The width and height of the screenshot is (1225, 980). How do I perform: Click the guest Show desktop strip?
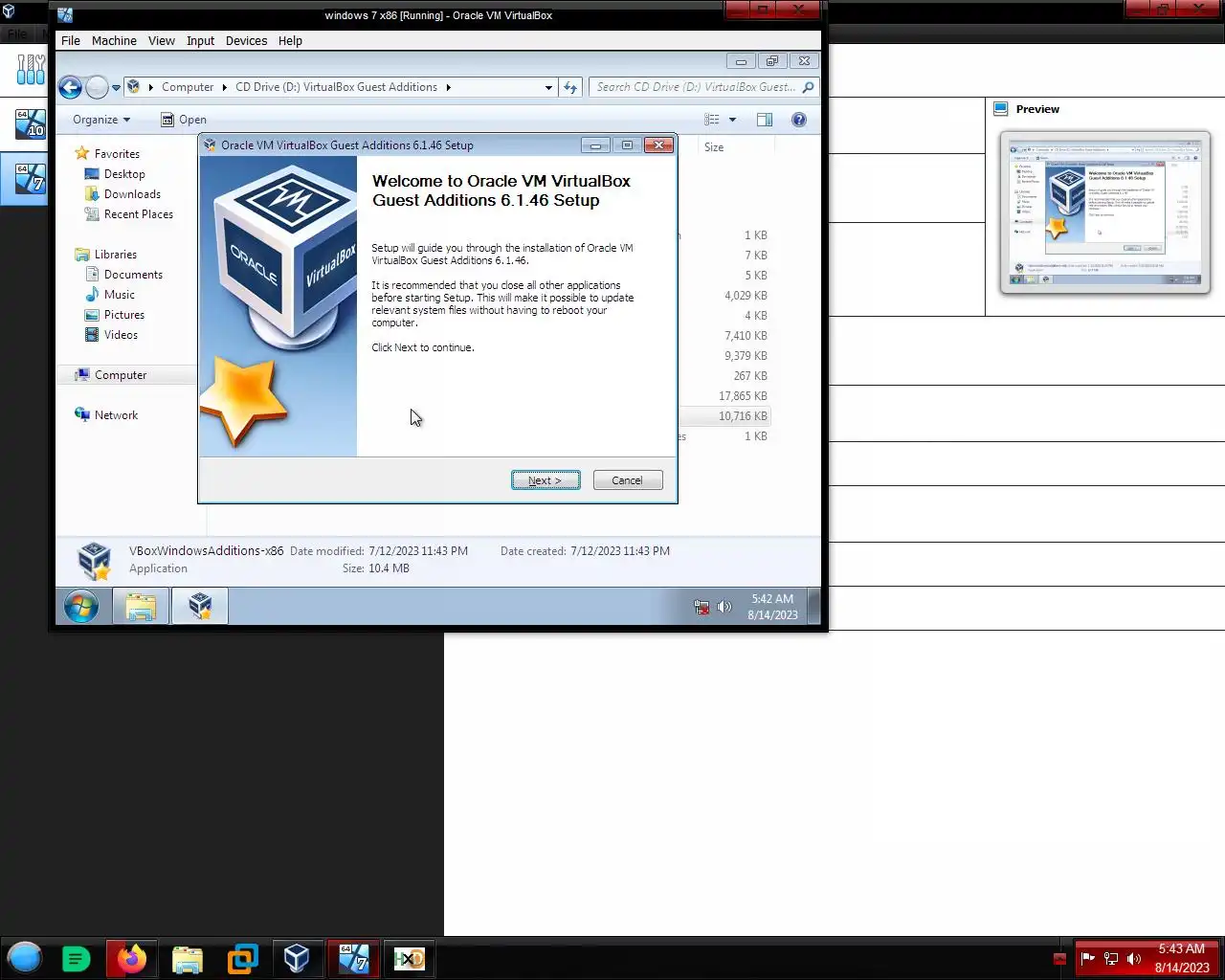pyautogui.click(x=813, y=607)
